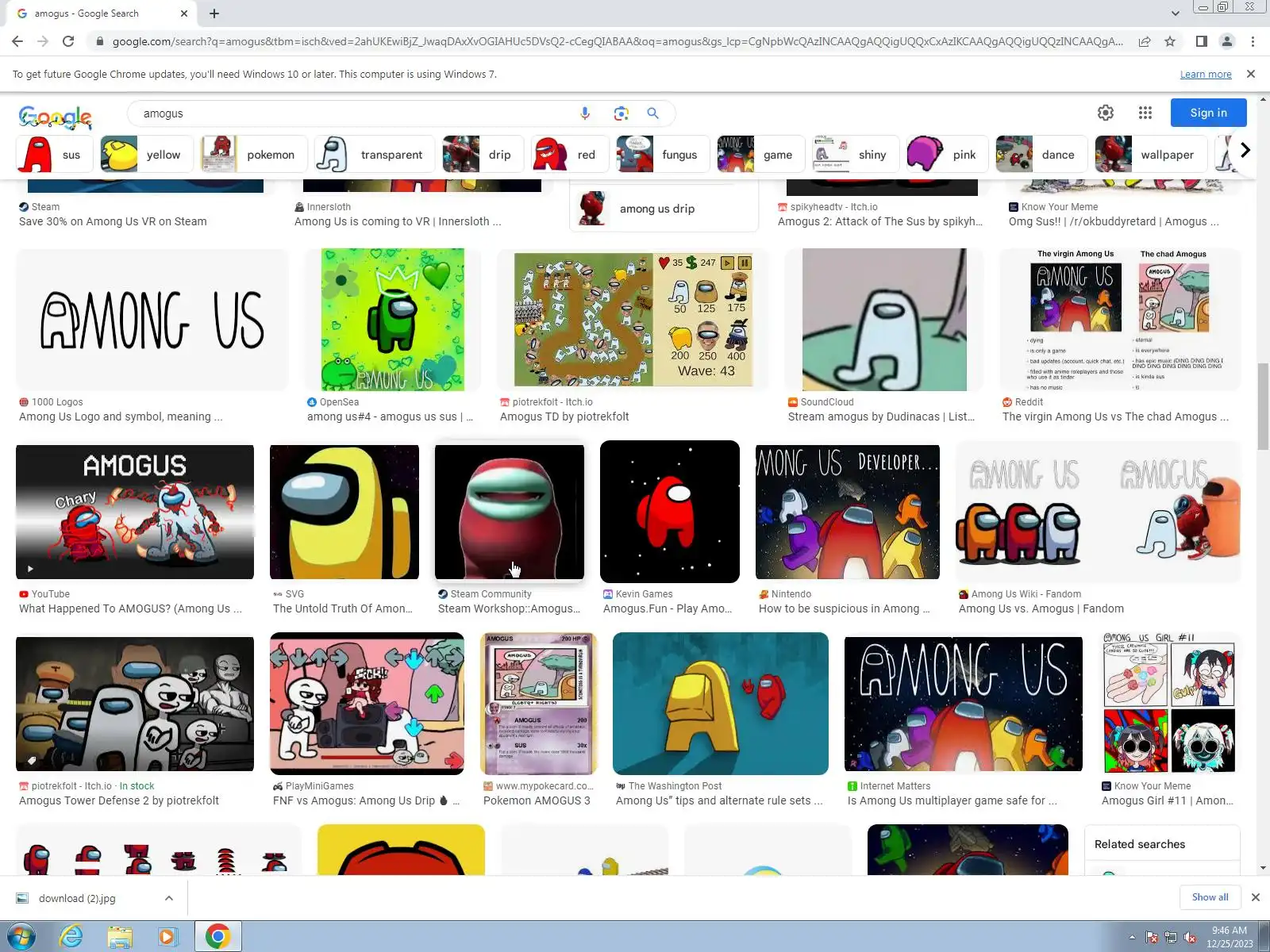
Task: Select the "yellow" filter chip
Action: click(x=146, y=155)
